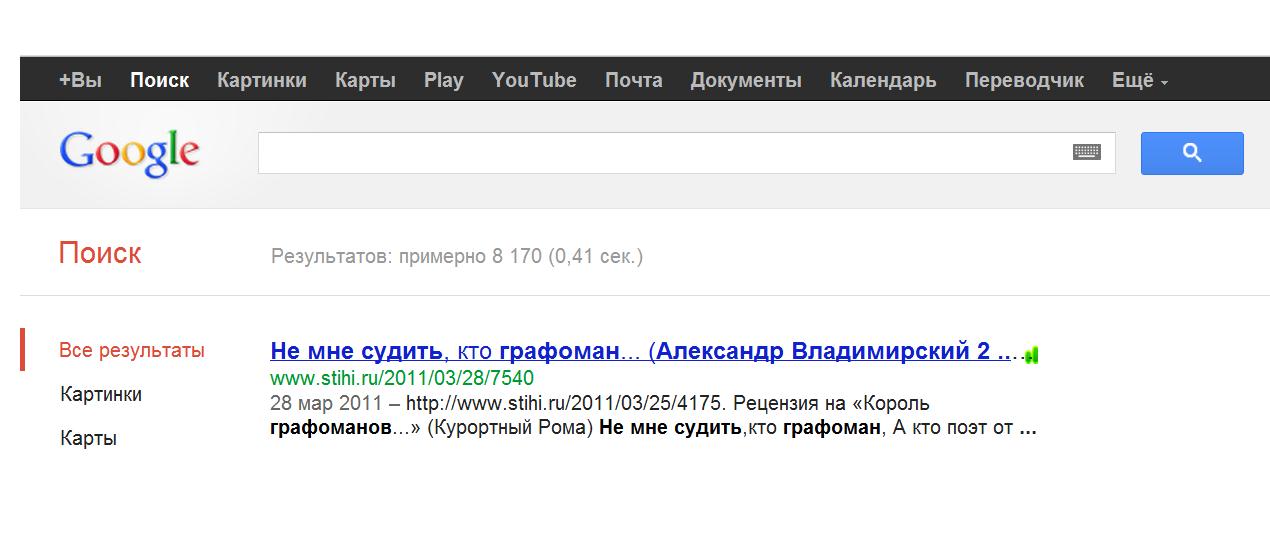Image resolution: width=1270 pixels, height=540 pixels.
Task: Open Play in the top bar
Action: tap(443, 81)
